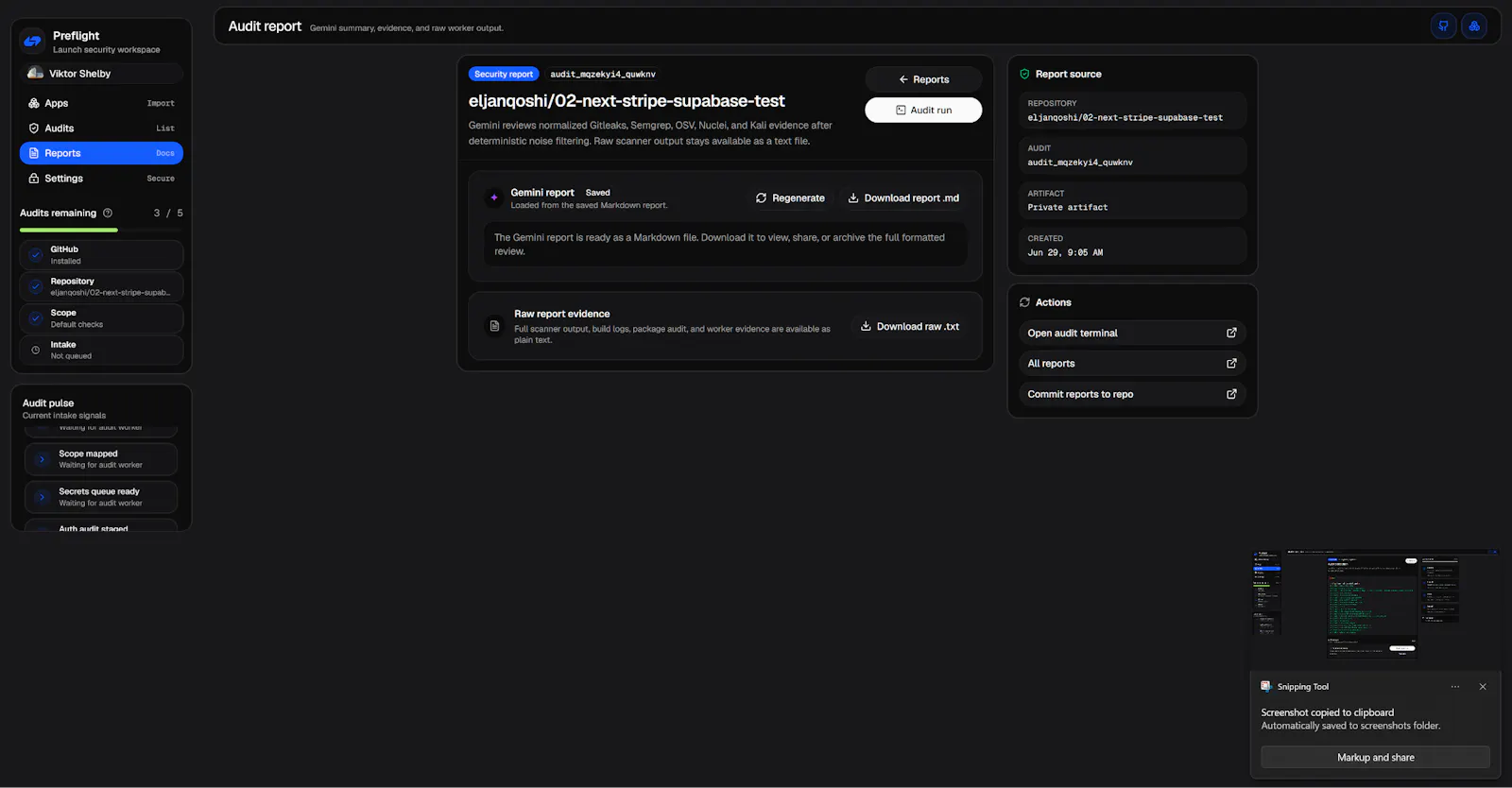The height and width of the screenshot is (788, 1512).
Task: Click the Intake clock icon
Action: click(36, 350)
